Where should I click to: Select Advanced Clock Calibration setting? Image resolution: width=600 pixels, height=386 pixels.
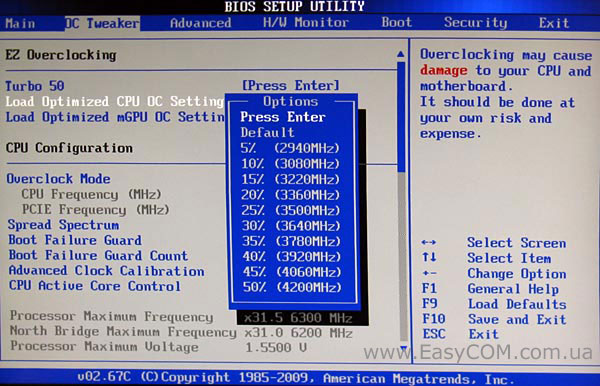pyautogui.click(x=106, y=271)
